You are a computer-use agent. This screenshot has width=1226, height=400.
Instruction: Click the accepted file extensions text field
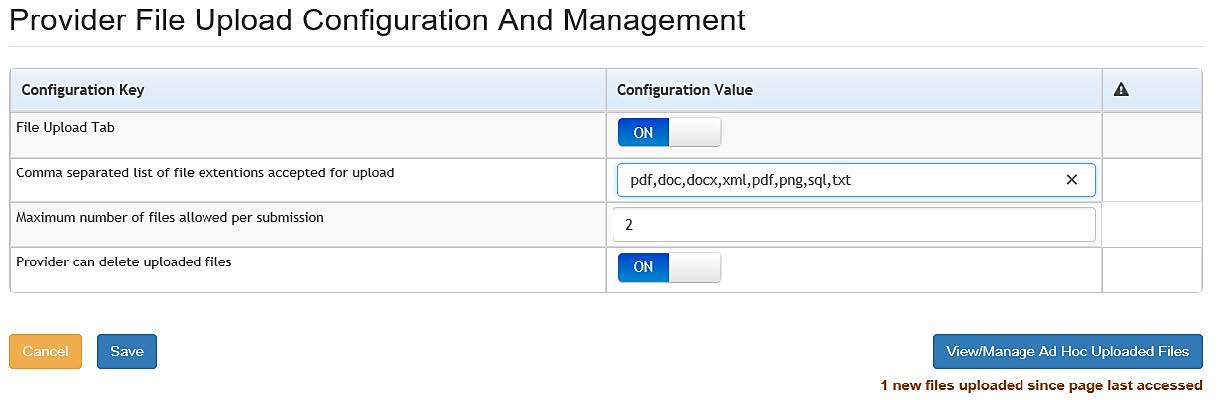(x=840, y=180)
